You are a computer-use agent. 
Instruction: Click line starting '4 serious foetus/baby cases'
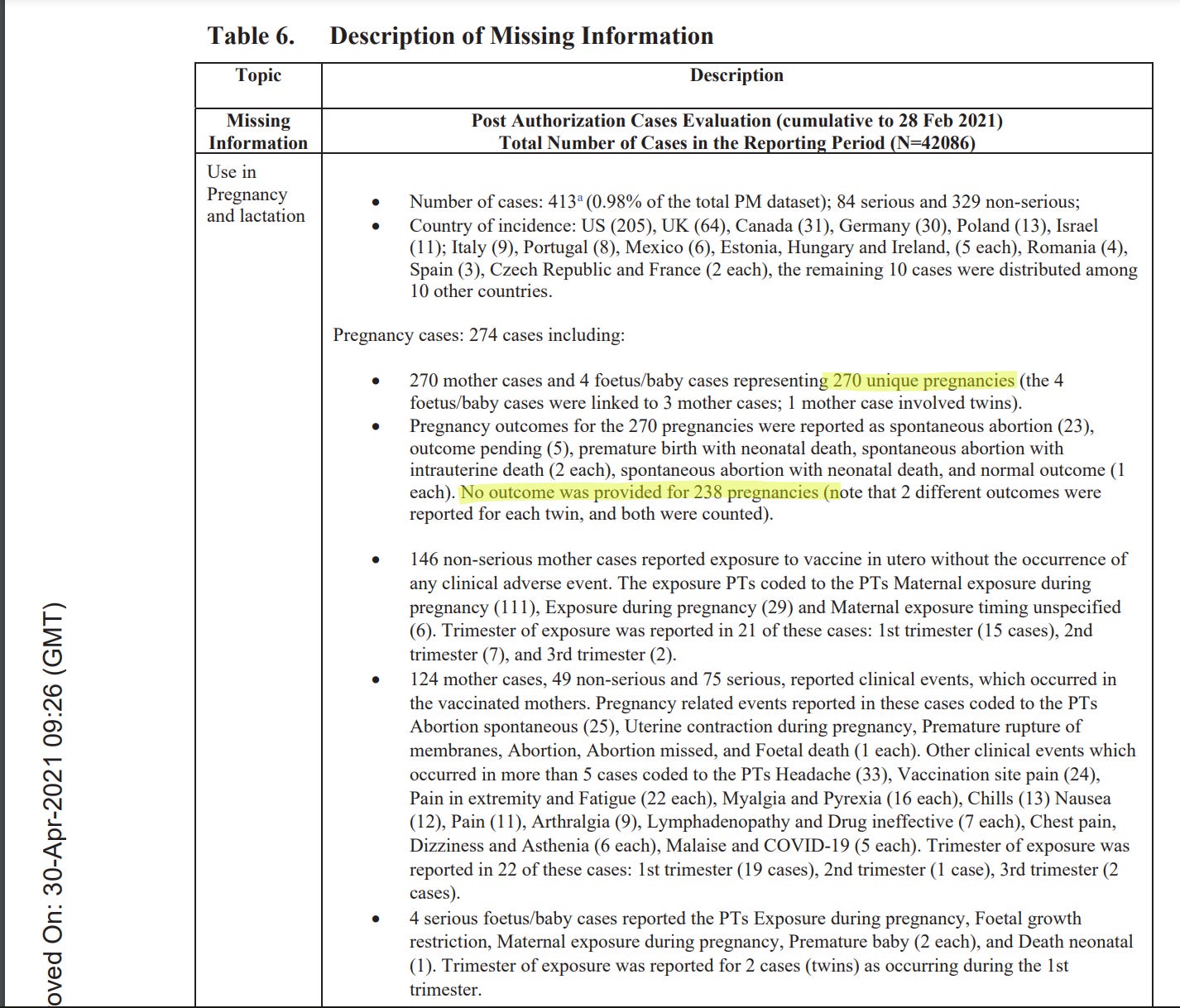click(x=746, y=919)
